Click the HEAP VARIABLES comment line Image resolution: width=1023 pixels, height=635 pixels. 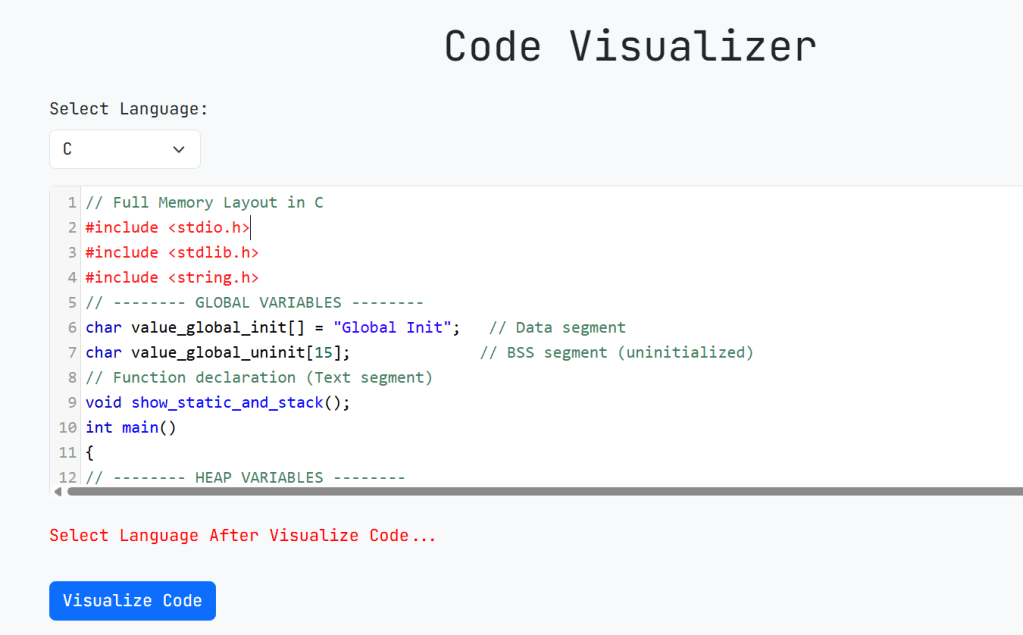tap(245, 477)
